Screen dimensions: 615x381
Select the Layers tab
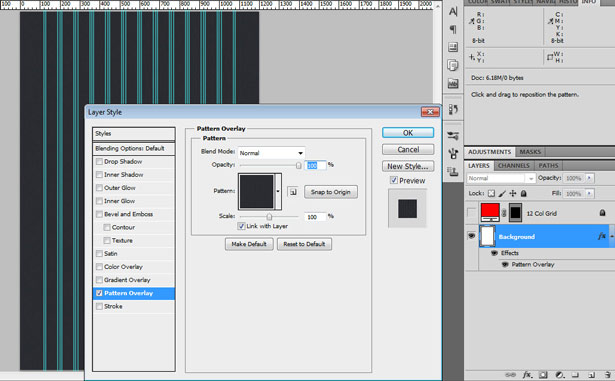click(479, 166)
